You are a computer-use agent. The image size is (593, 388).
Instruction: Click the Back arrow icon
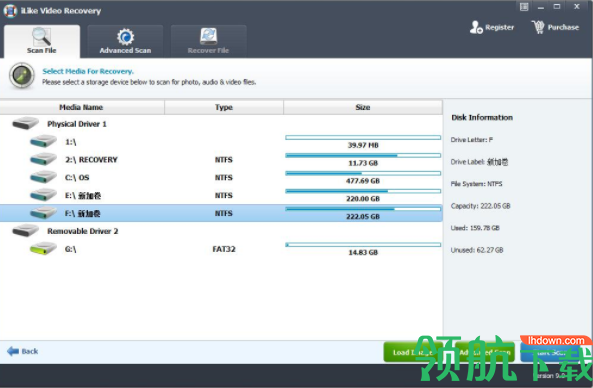pos(13,351)
